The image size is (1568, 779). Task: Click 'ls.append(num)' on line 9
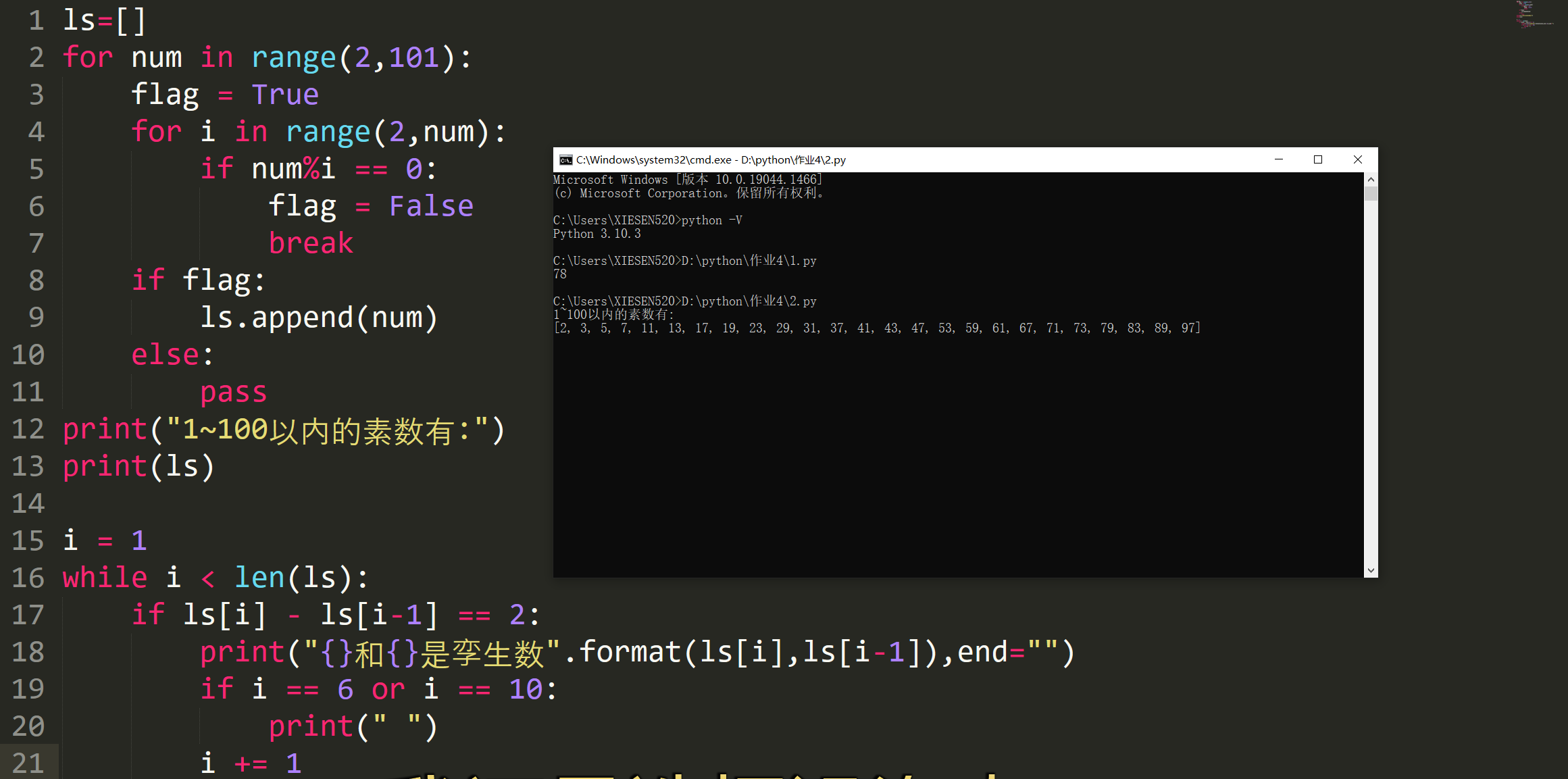[x=319, y=317]
